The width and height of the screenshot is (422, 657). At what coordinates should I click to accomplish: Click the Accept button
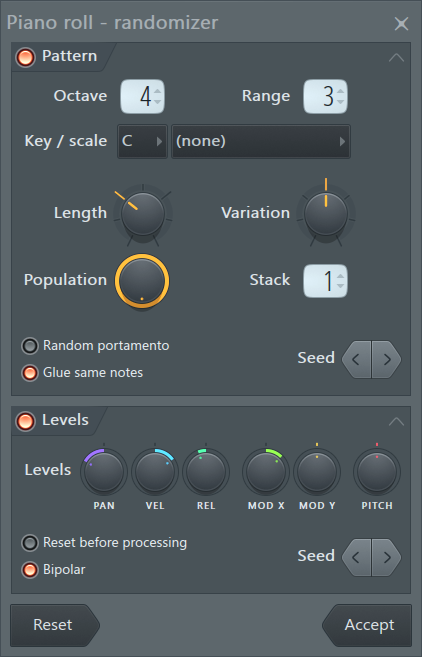pyautogui.click(x=367, y=625)
